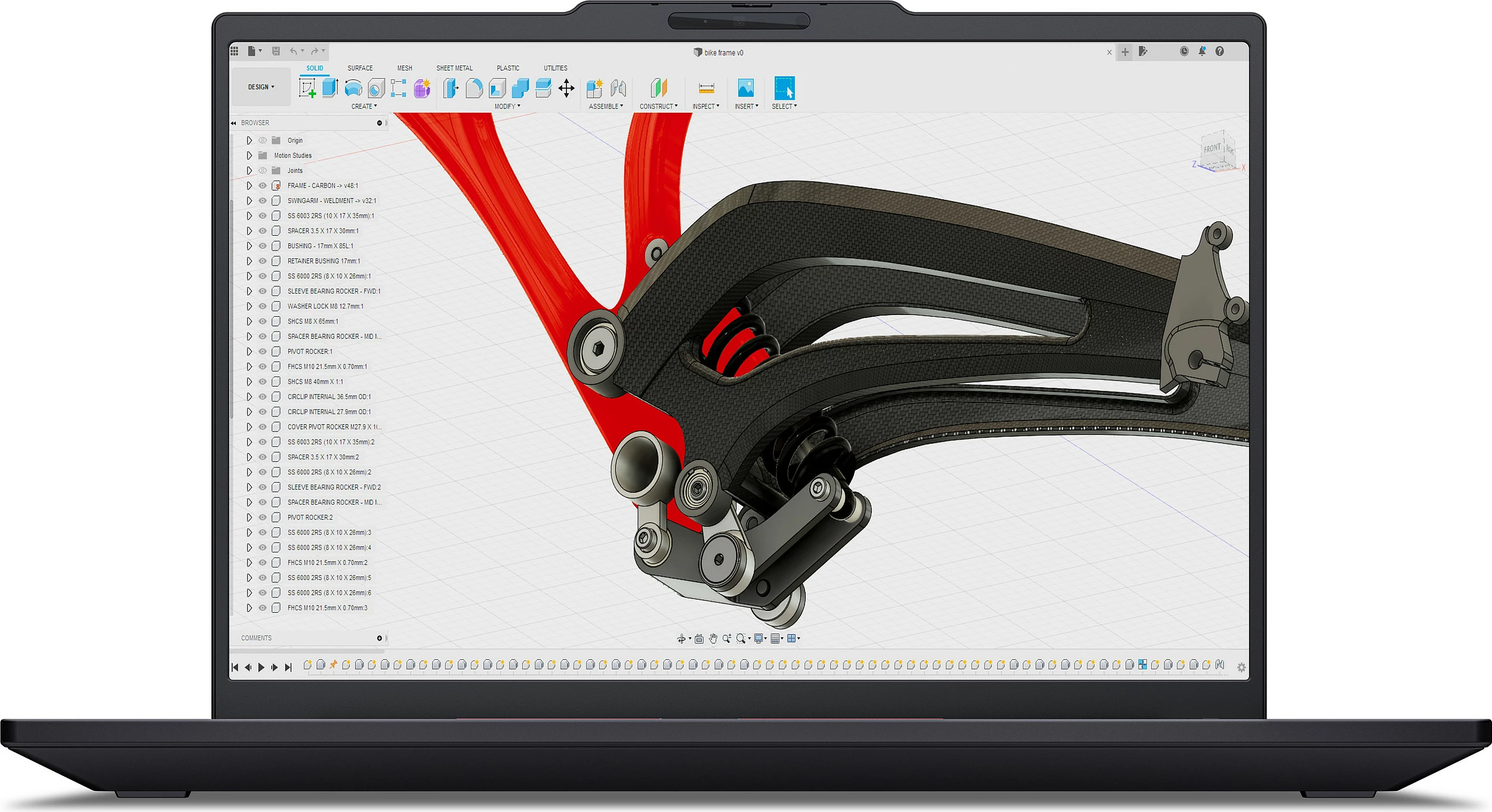Click the Orbit navigation icon

[682, 639]
